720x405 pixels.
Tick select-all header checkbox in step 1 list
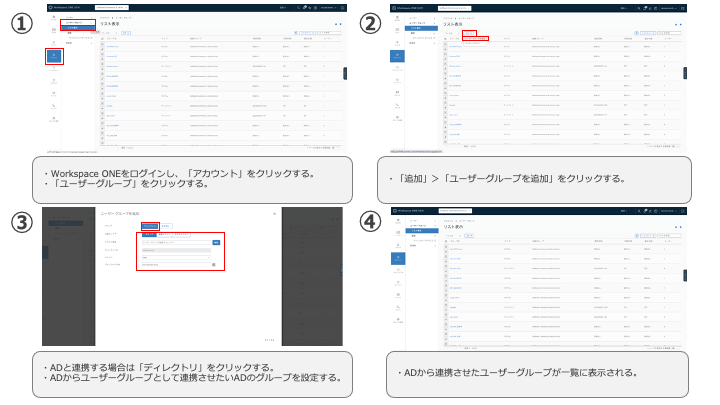point(102,39)
